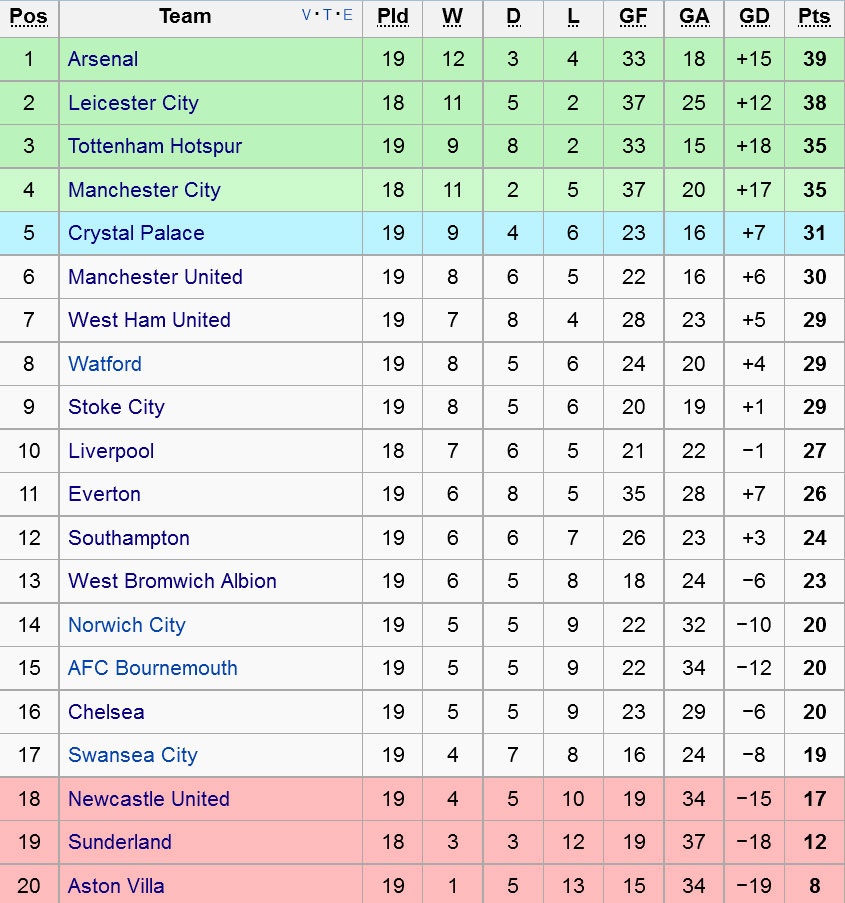Open the Arsenal team link

pyautogui.click(x=103, y=59)
